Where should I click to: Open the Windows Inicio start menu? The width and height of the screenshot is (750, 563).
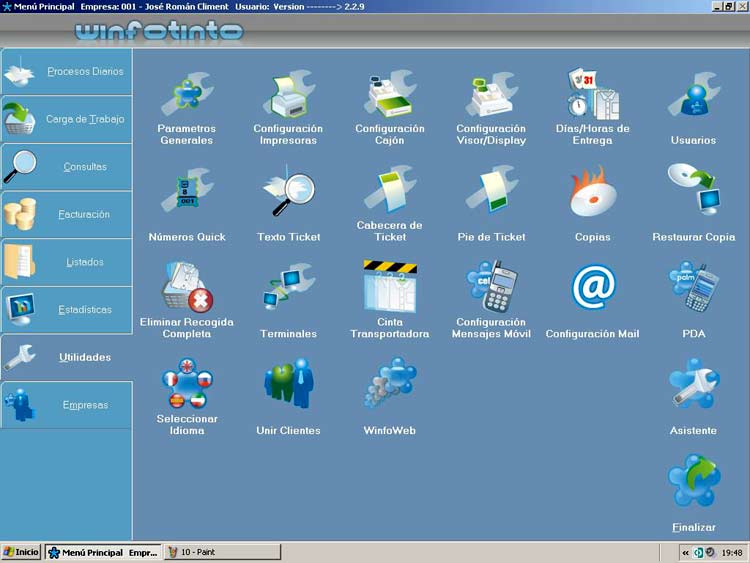[x=21, y=552]
